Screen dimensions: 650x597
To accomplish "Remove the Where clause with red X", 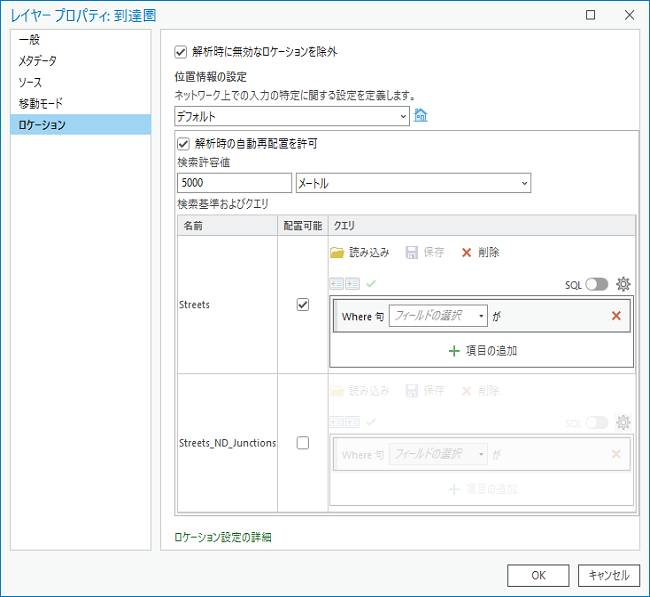I will 616,316.
